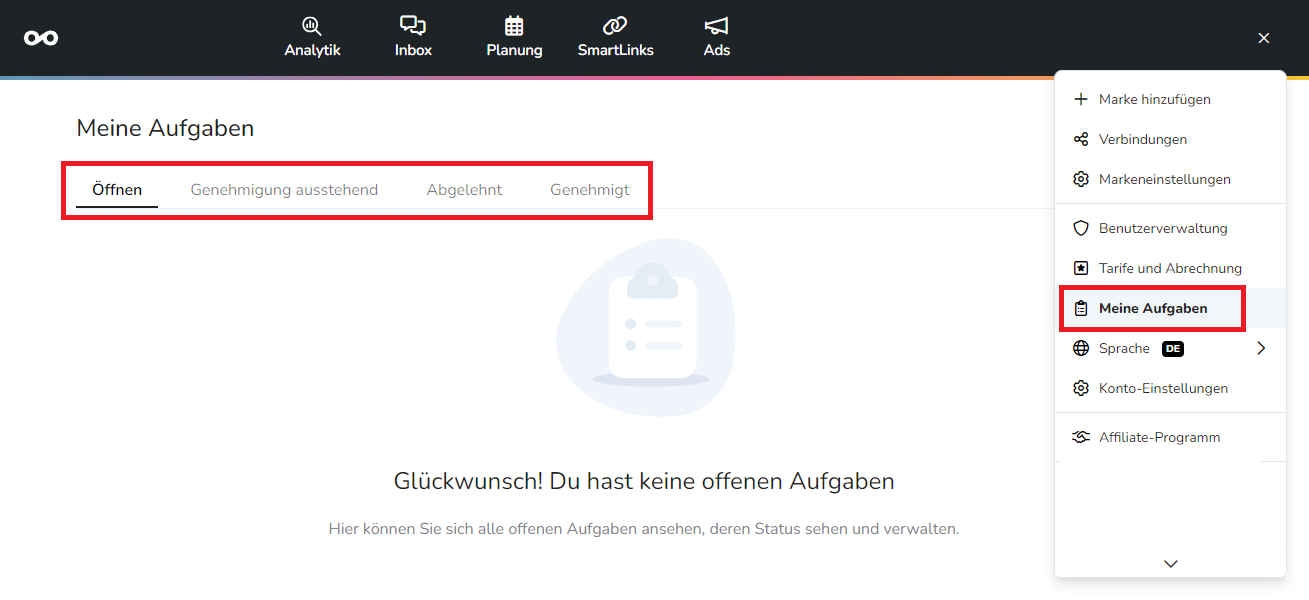Open the SmartLinks chain icon

click(x=615, y=26)
